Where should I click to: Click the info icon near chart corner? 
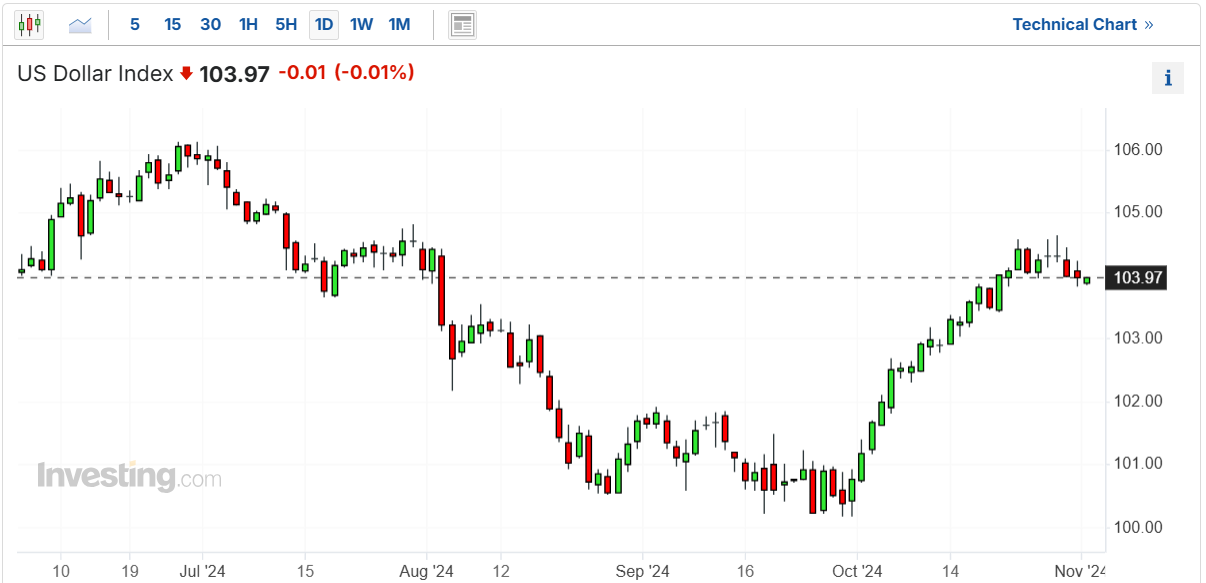[1168, 78]
